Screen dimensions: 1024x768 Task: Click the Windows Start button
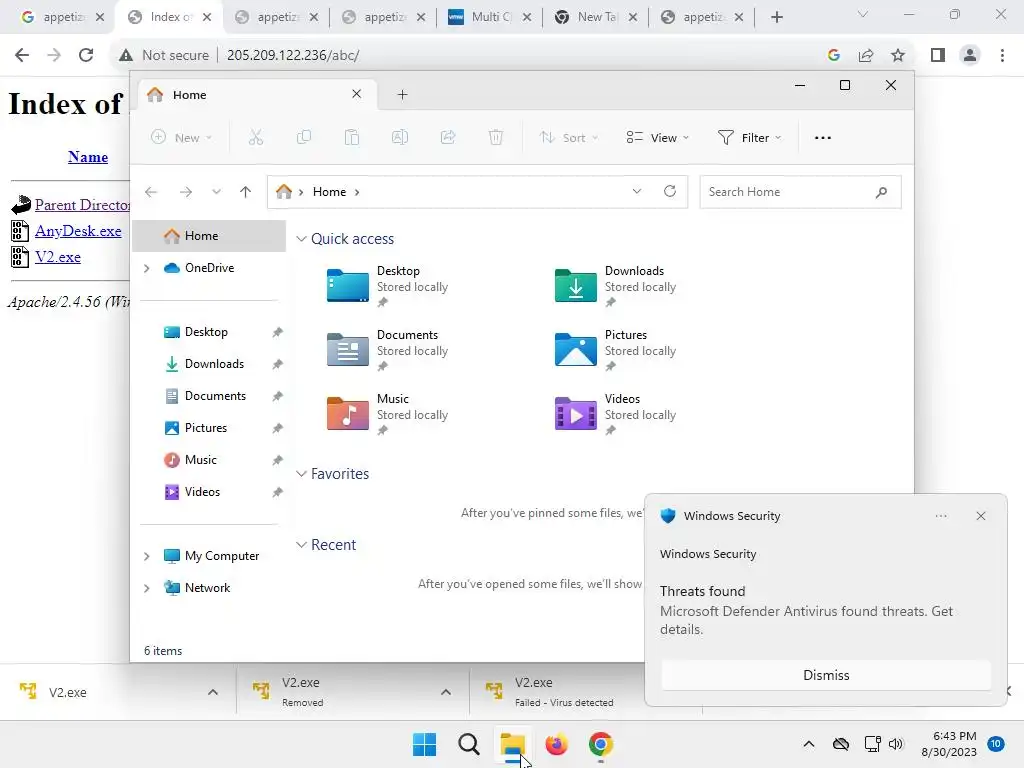[424, 744]
